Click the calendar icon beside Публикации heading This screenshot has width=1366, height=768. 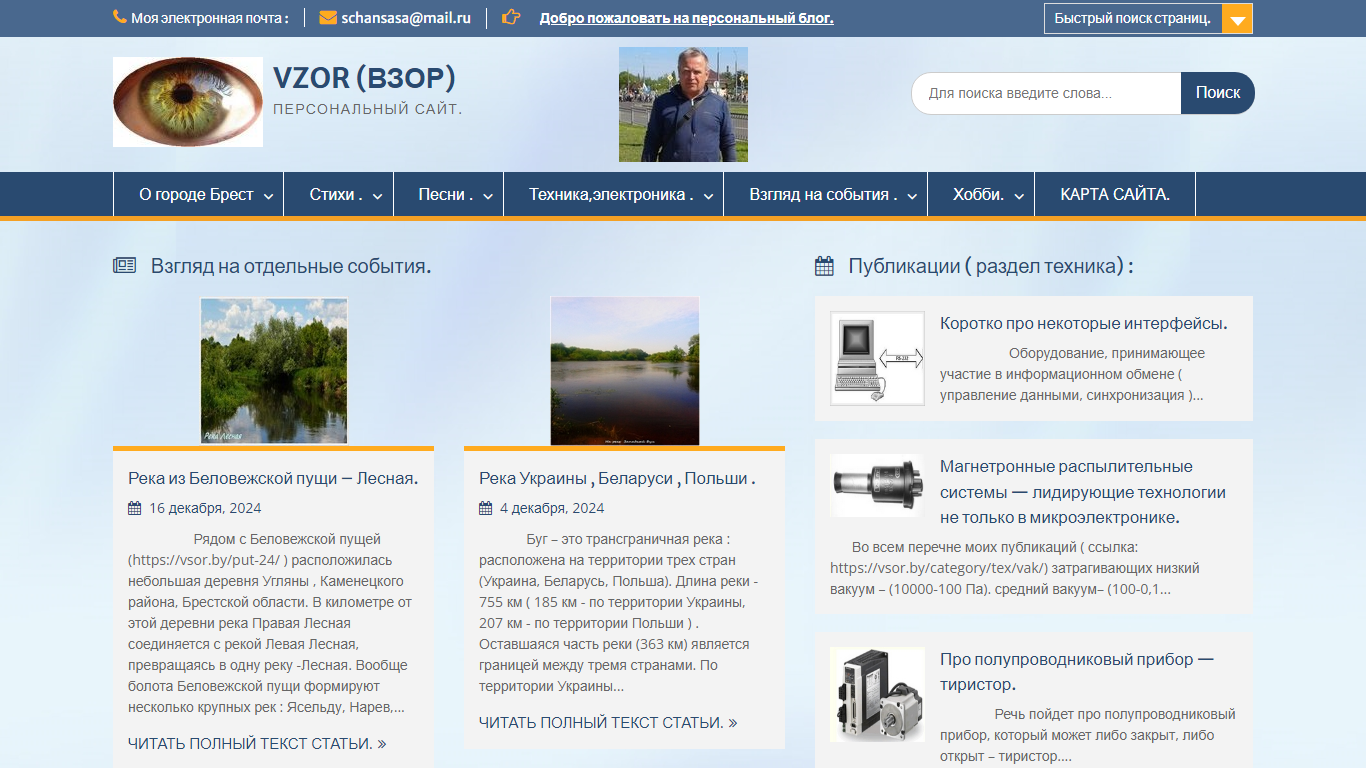point(824,266)
